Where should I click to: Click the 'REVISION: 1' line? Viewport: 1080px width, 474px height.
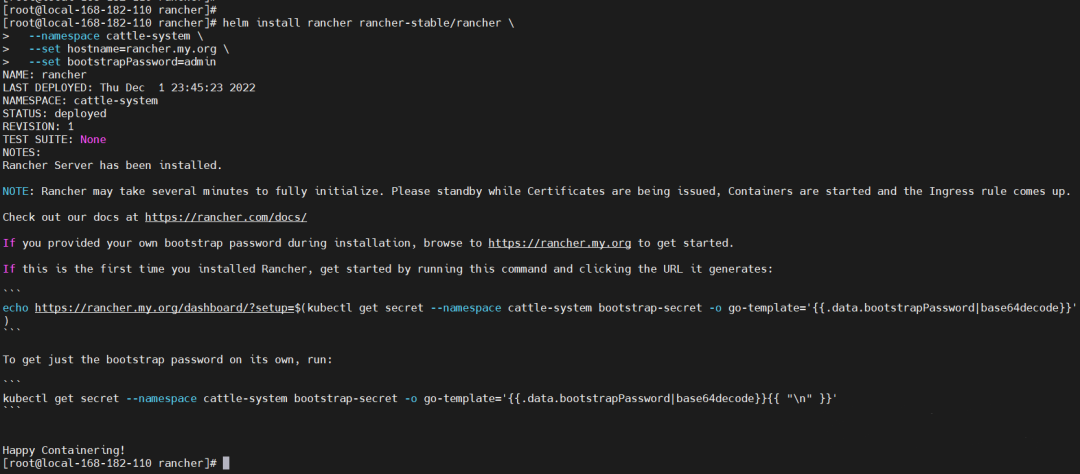38,127
